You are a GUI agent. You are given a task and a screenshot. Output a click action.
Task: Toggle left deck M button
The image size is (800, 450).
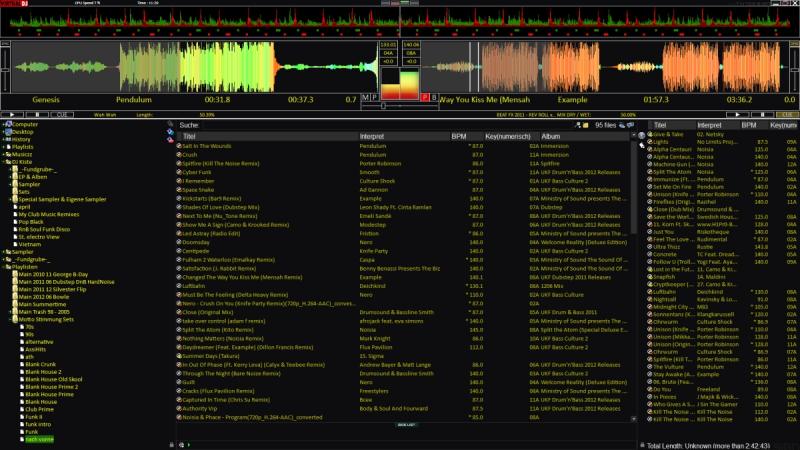(x=365, y=97)
